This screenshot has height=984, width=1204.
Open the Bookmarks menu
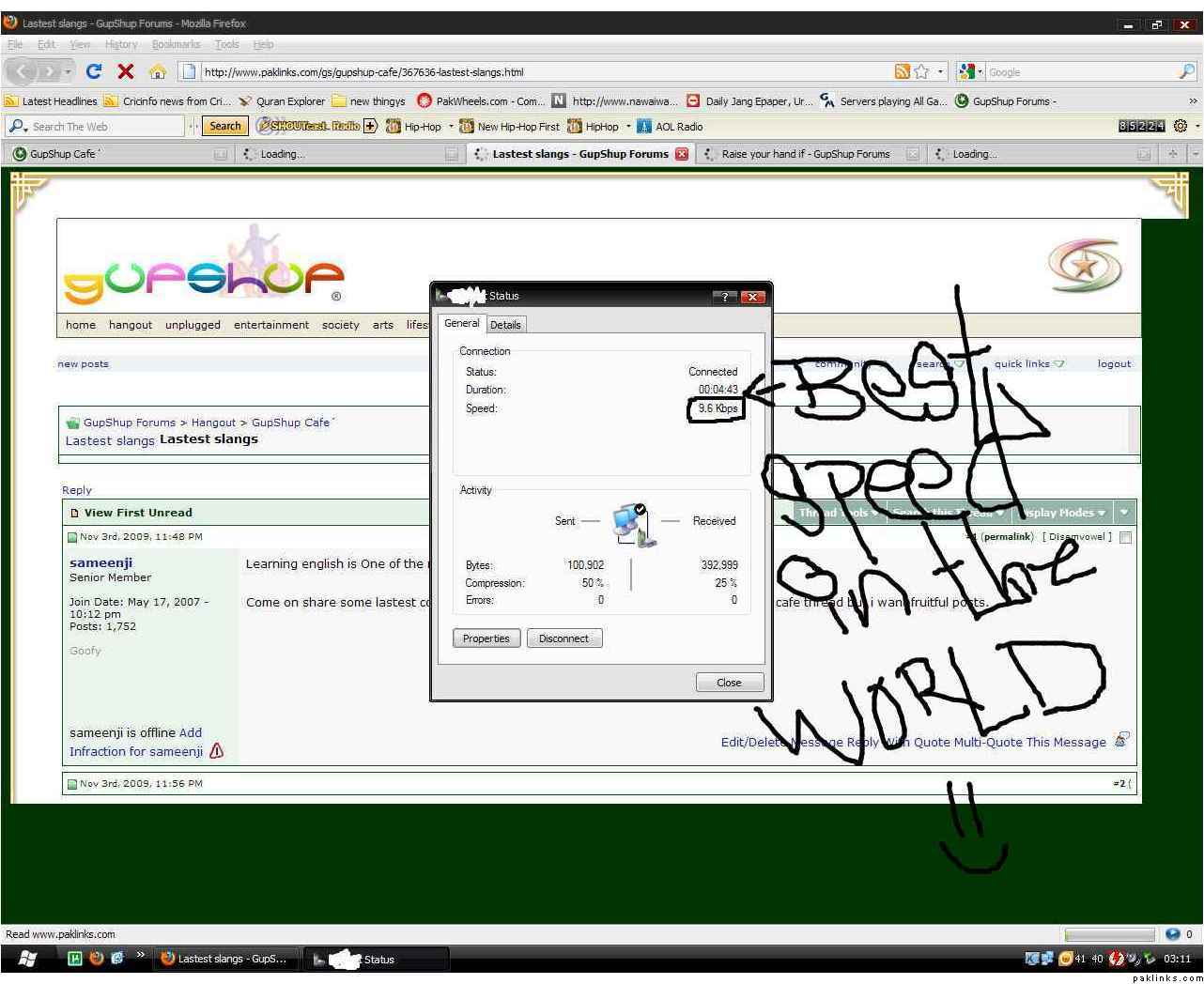(176, 44)
